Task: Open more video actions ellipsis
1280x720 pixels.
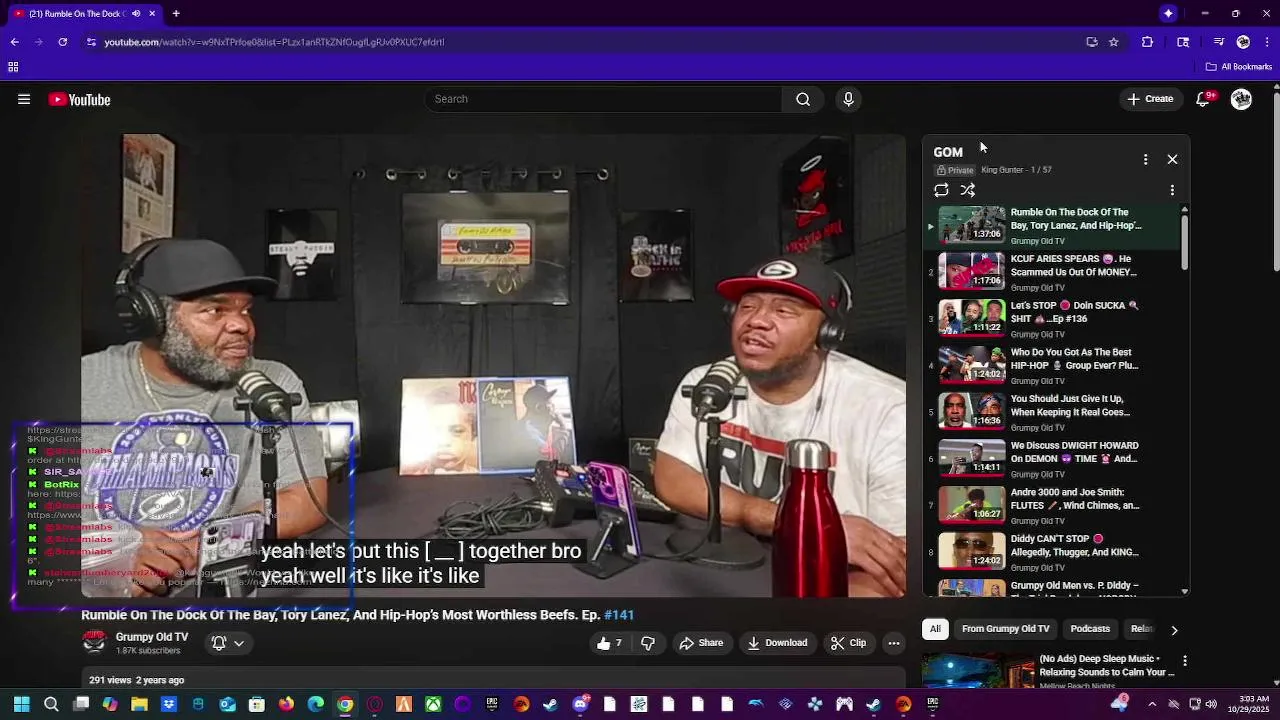Action: coord(894,643)
